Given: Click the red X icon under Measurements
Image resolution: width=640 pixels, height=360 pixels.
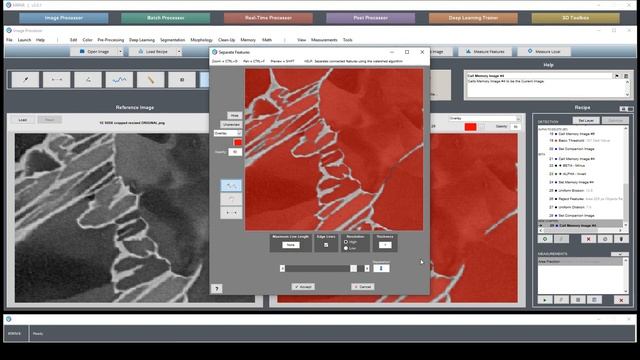Looking at the screenshot, I should (x=621, y=300).
